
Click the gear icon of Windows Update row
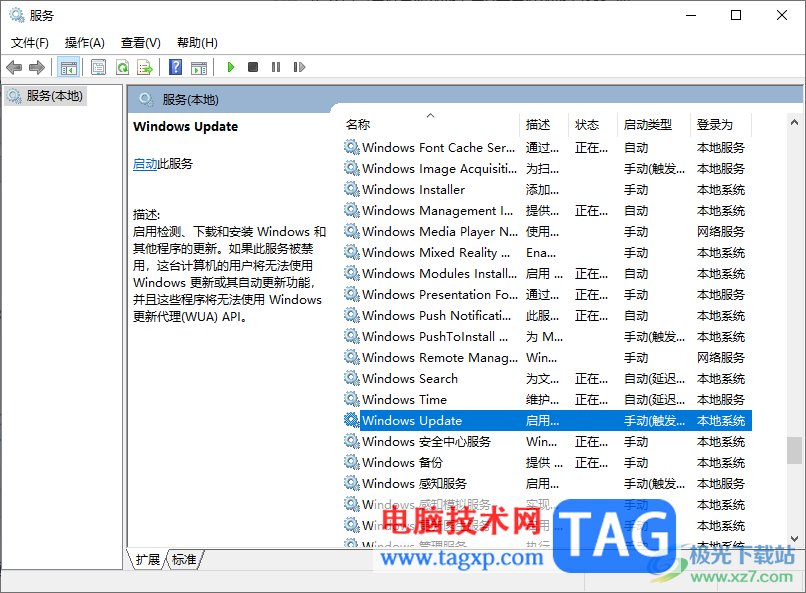(x=352, y=420)
